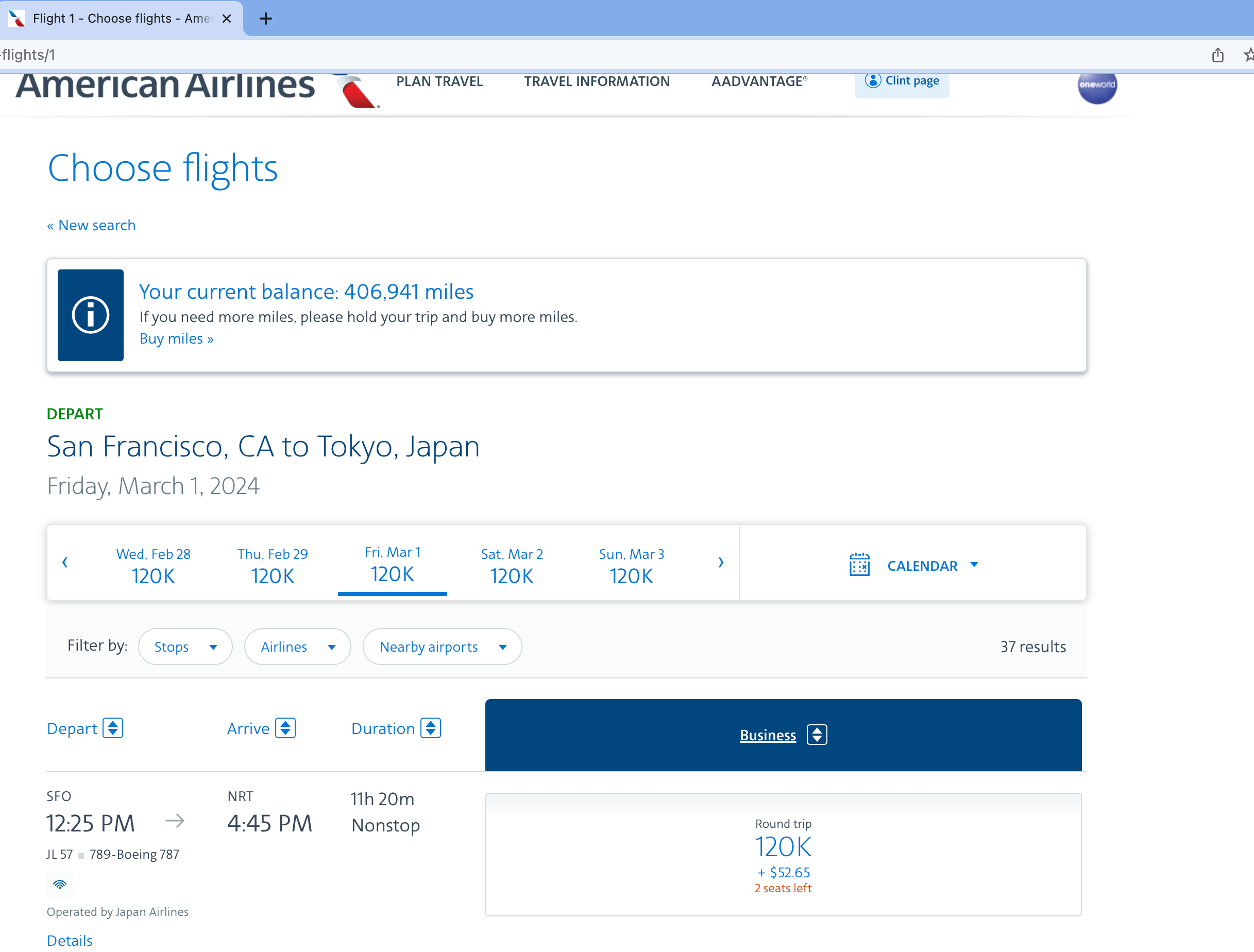Open the Airlines filter dropdown
The image size is (1254, 952).
coord(298,647)
